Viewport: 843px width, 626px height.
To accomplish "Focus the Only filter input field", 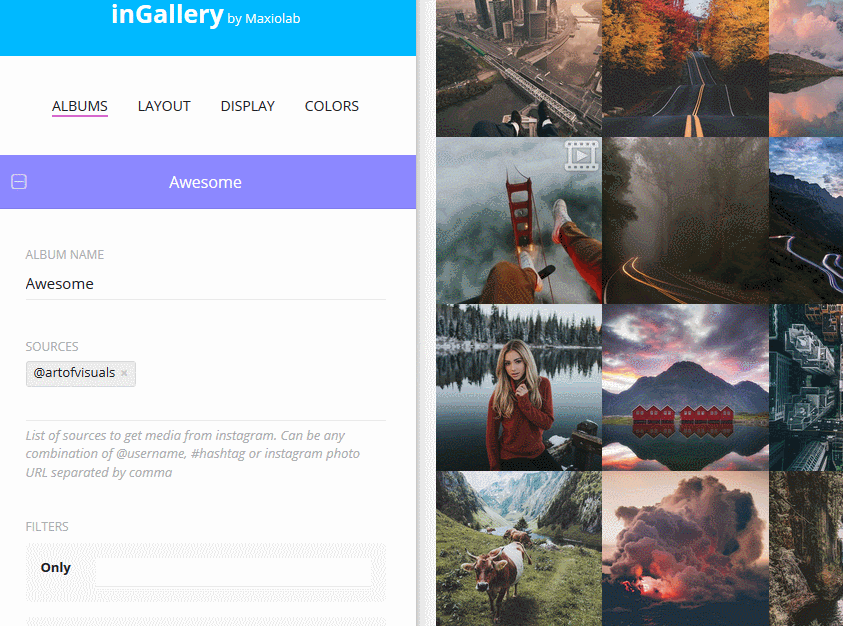I will pyautogui.click(x=233, y=571).
